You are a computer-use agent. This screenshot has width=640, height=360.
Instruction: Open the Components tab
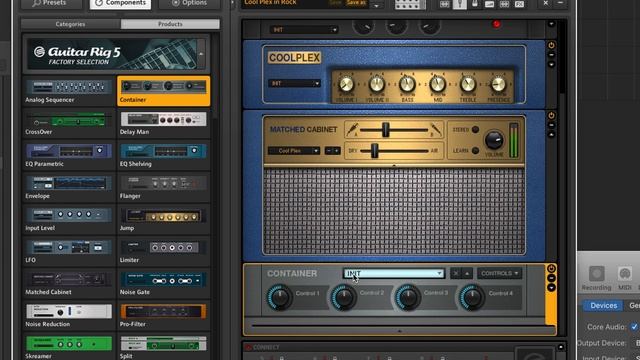tap(120, 3)
